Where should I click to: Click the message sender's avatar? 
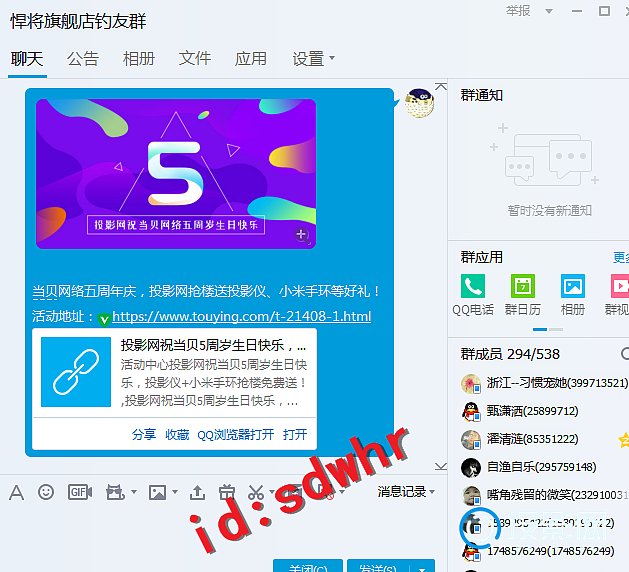coord(419,103)
